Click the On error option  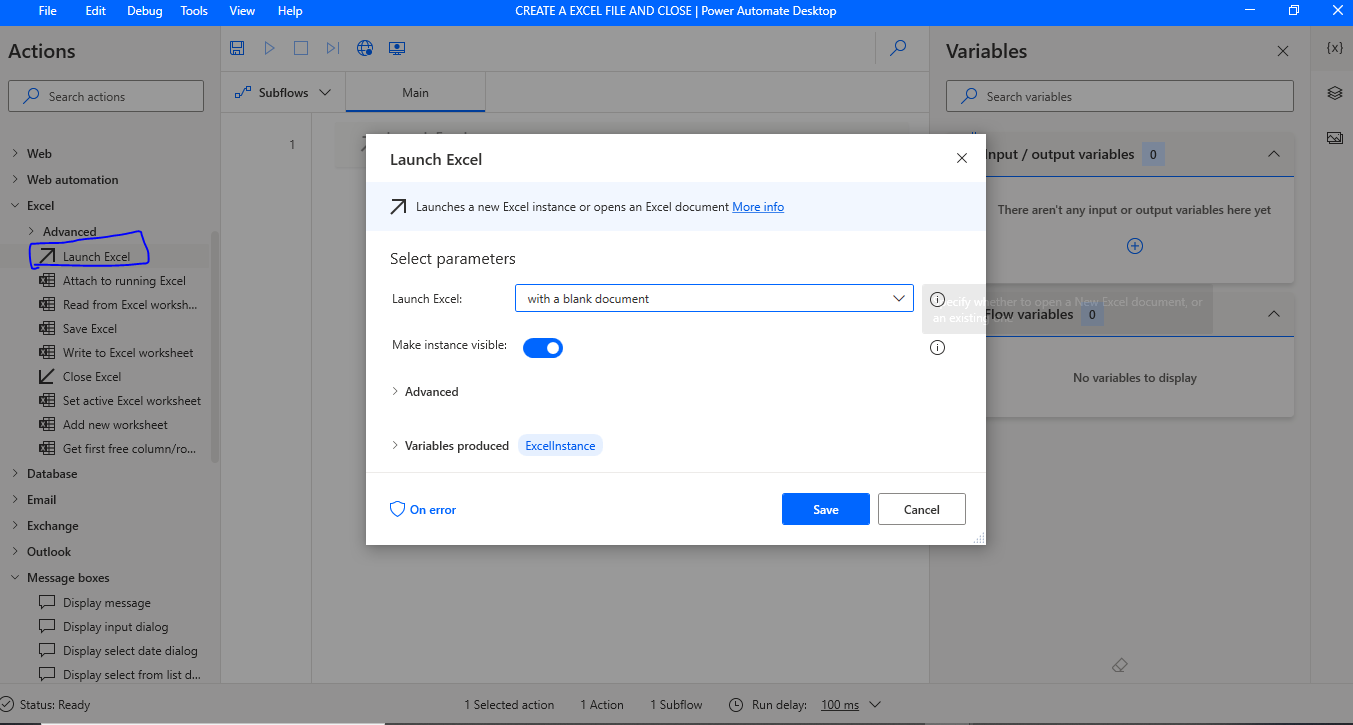(x=423, y=509)
